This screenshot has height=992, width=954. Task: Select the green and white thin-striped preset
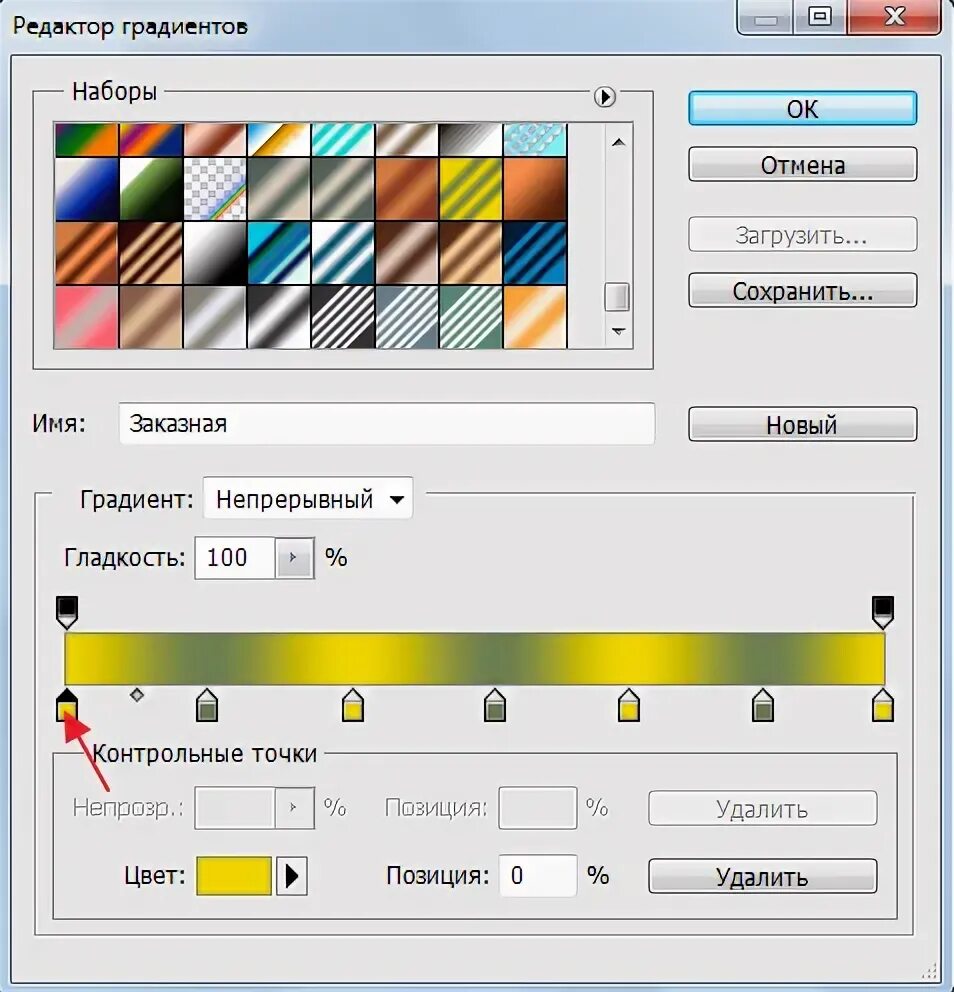click(x=471, y=317)
